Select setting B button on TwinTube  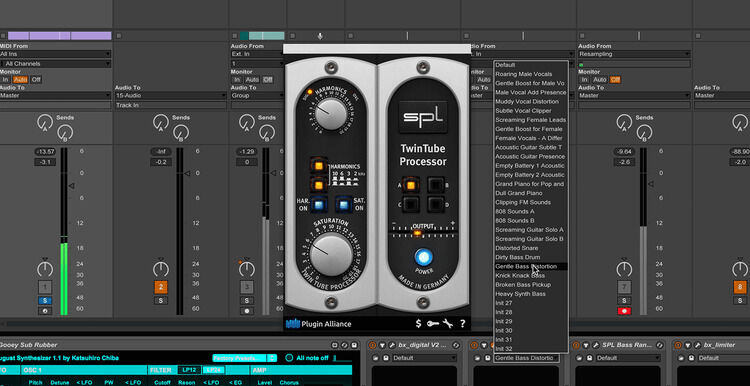pos(435,184)
